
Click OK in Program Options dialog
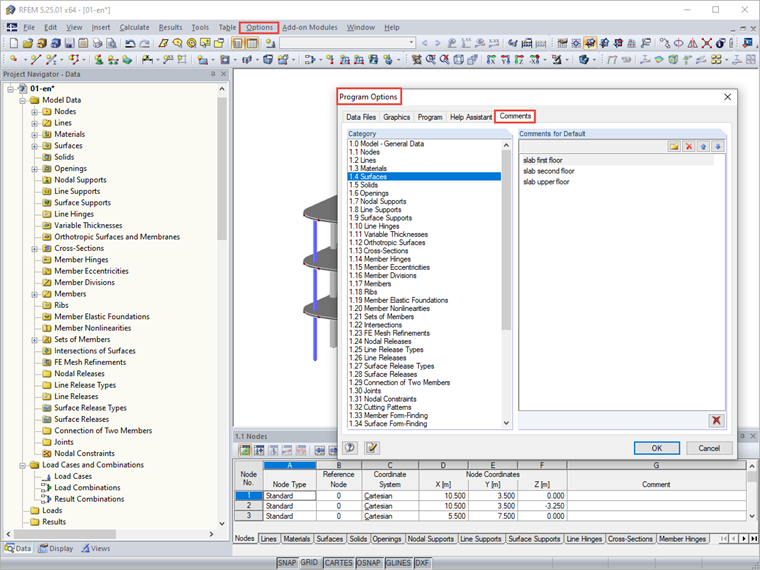[656, 448]
